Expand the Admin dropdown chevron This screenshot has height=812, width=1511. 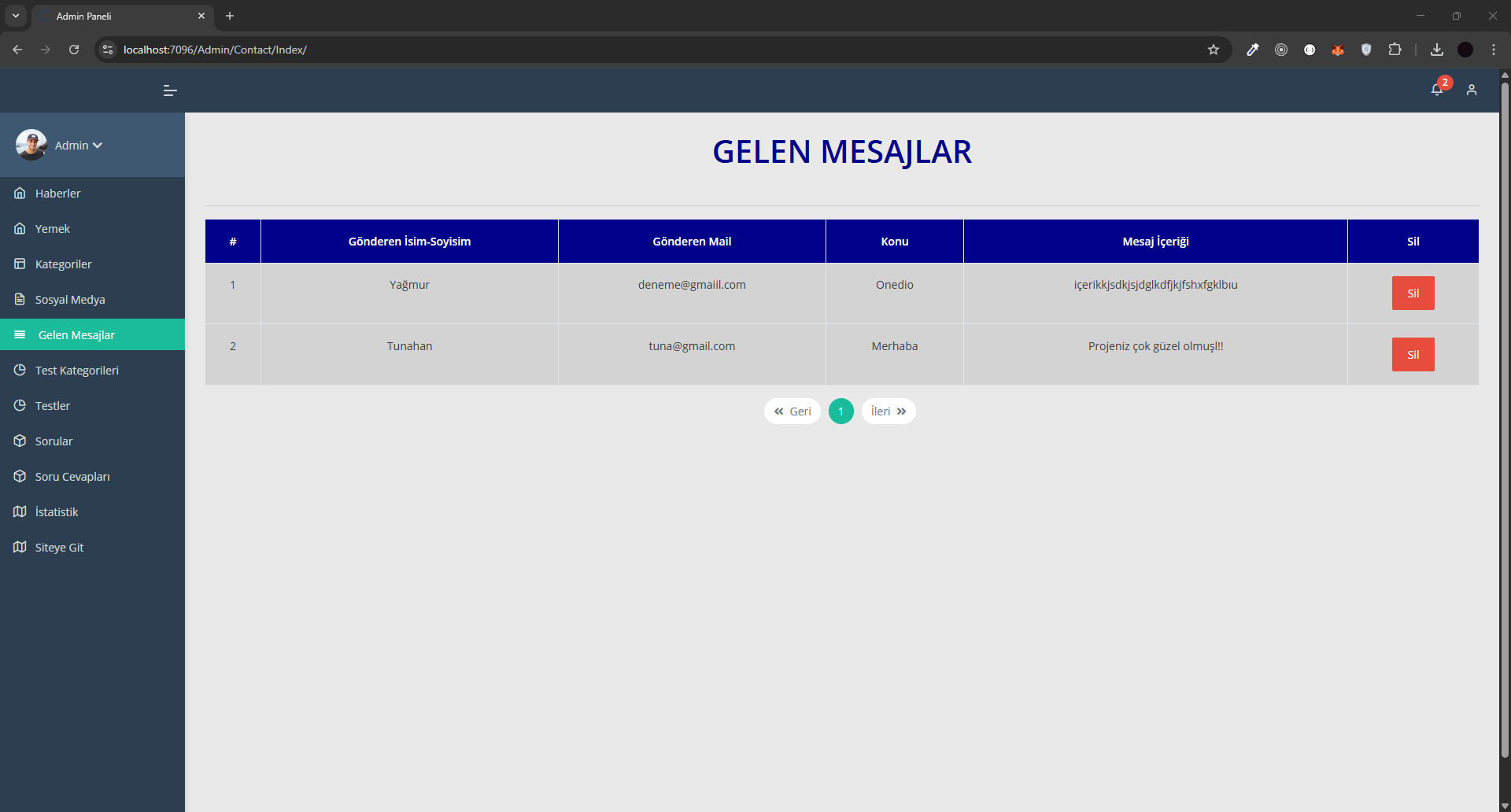[98, 146]
